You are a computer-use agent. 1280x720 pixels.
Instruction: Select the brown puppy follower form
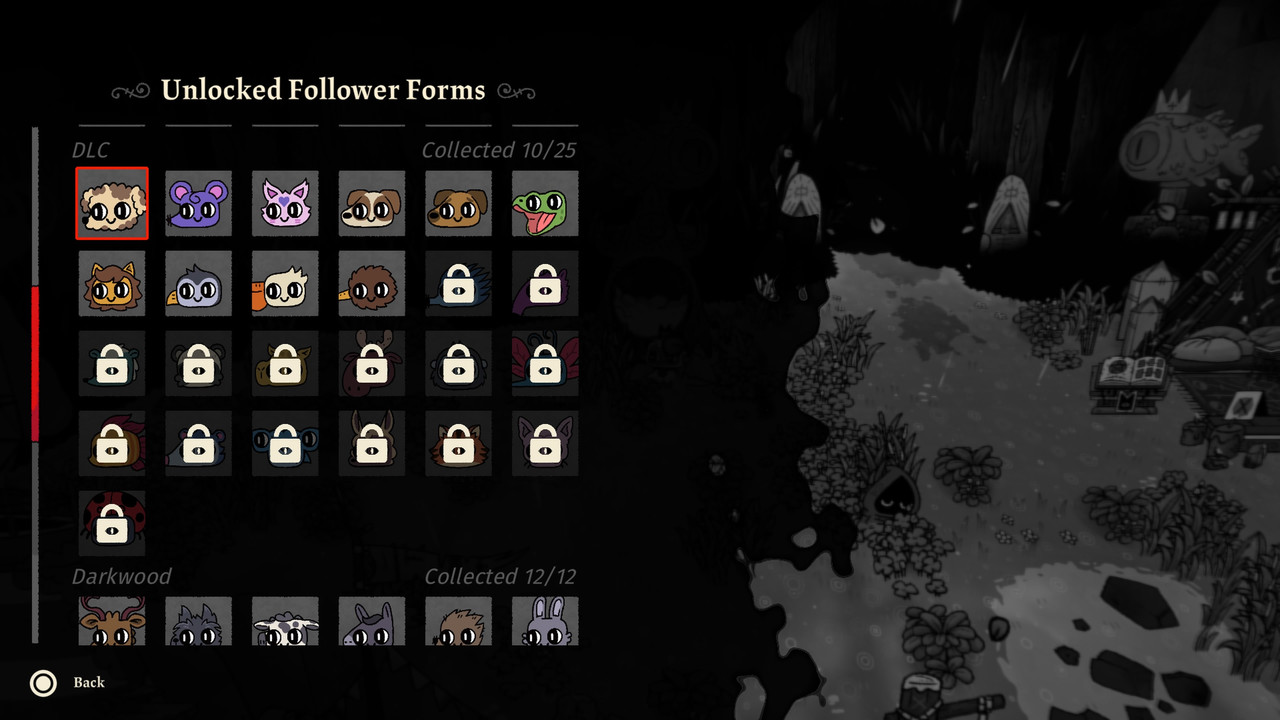click(x=458, y=203)
